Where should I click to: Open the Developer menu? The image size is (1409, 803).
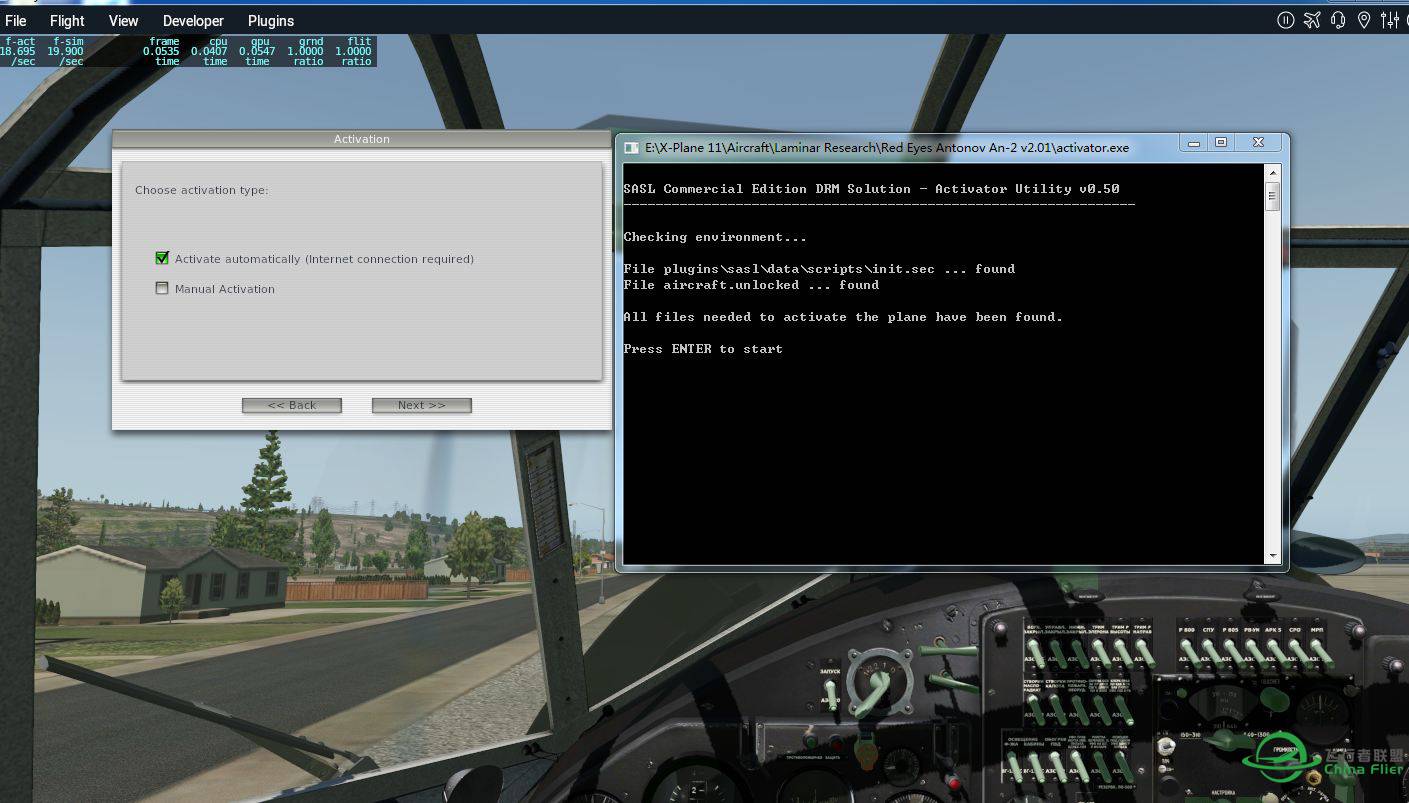[x=194, y=20]
